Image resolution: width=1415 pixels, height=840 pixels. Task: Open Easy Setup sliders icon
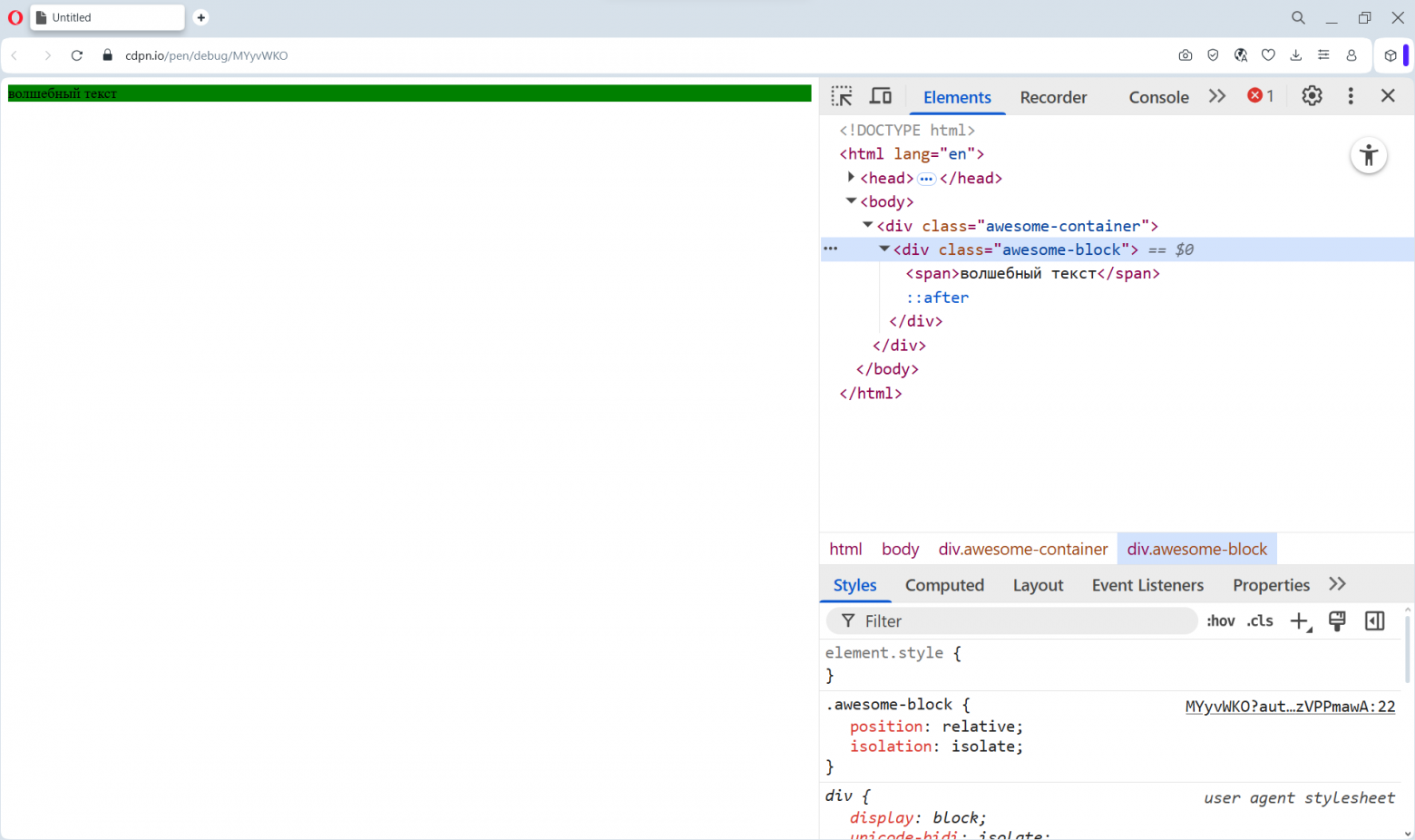pyautogui.click(x=1323, y=55)
